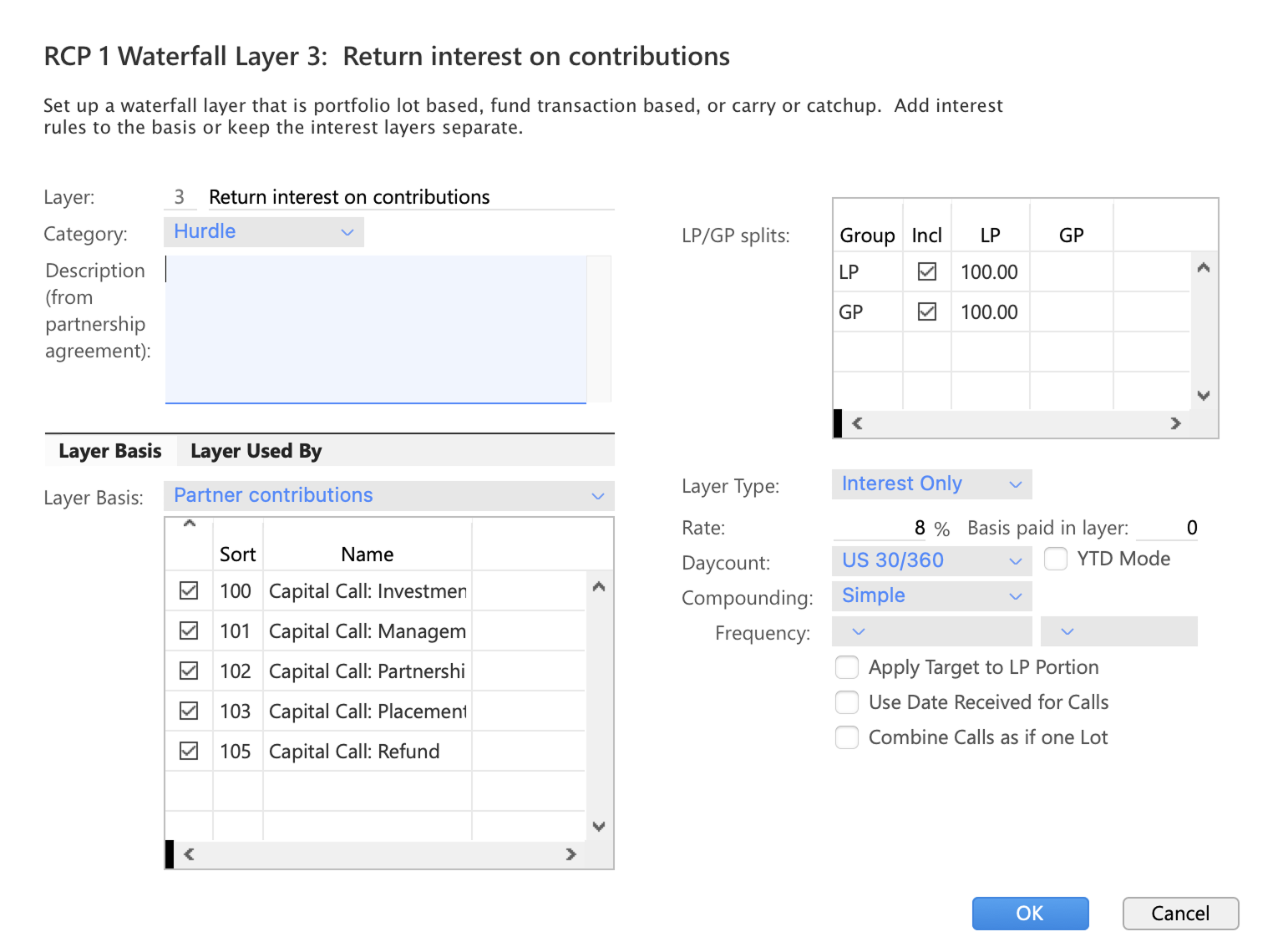Click the down arrow of the LP/GP splits scrollbar
The height and width of the screenshot is (952, 1288).
tap(1204, 395)
